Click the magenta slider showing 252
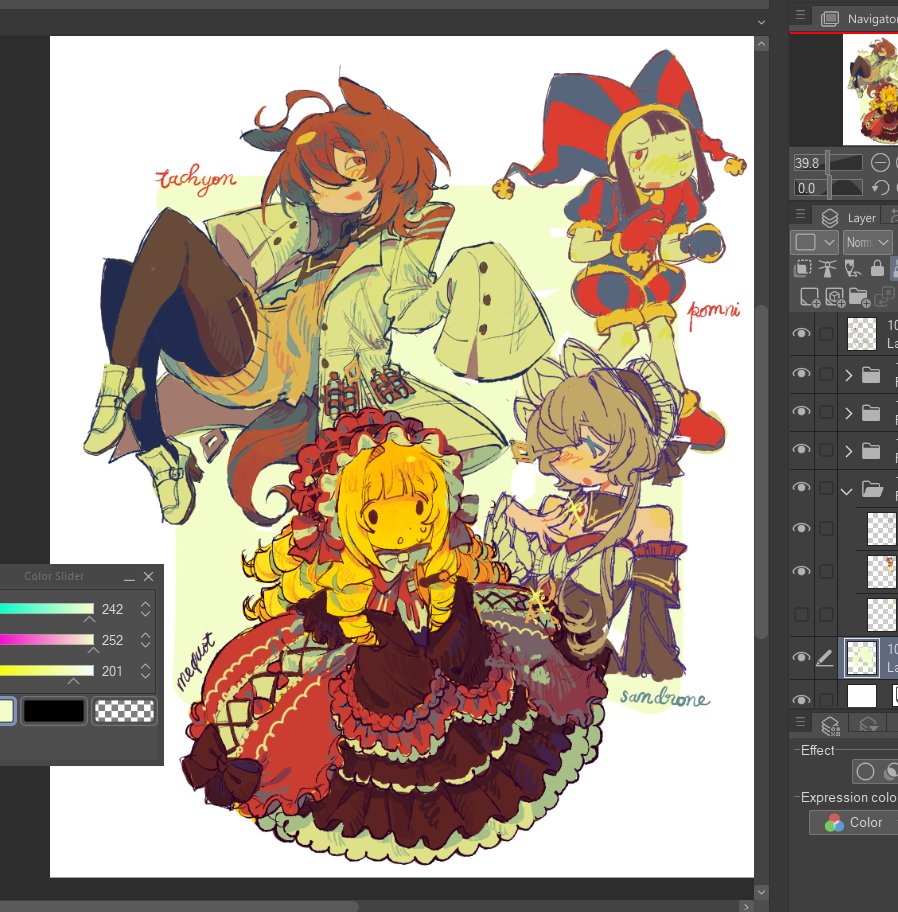This screenshot has width=898, height=912. (x=47, y=639)
